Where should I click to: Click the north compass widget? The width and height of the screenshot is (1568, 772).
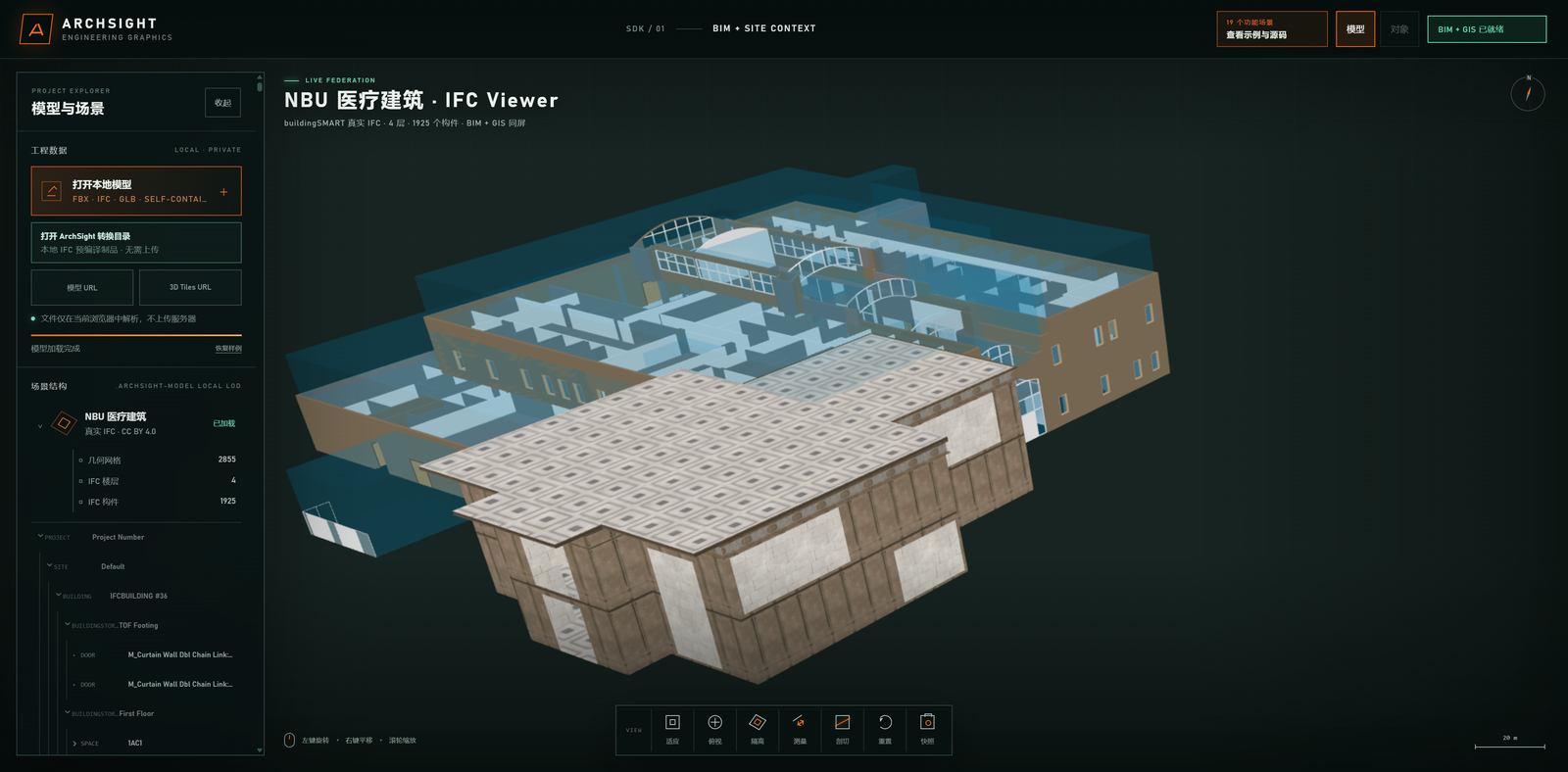[1528, 93]
